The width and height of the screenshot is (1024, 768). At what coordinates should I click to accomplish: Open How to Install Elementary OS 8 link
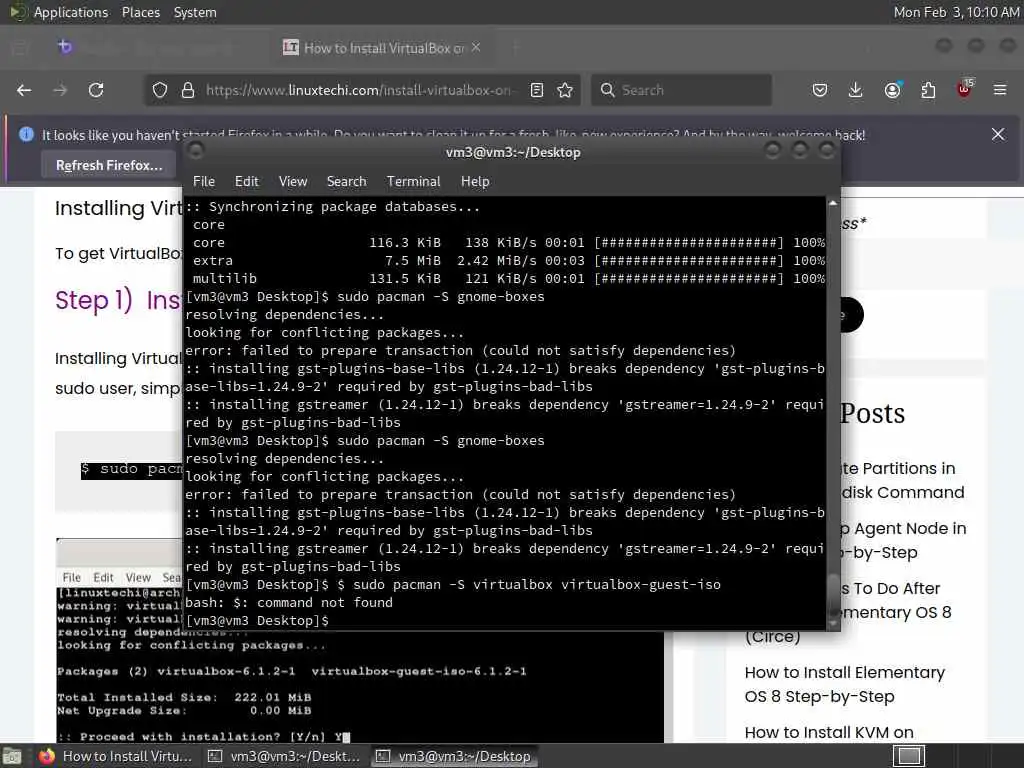tap(844, 684)
